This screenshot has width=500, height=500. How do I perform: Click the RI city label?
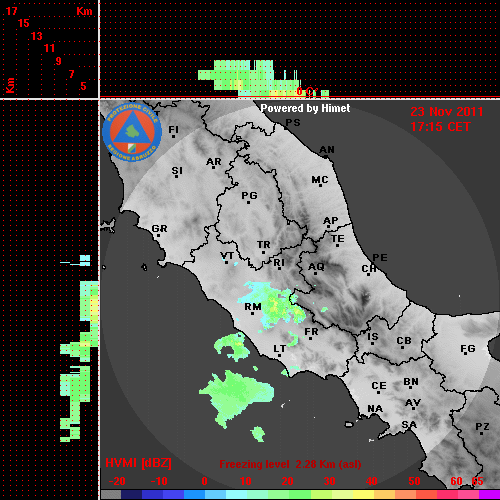pos(279,263)
